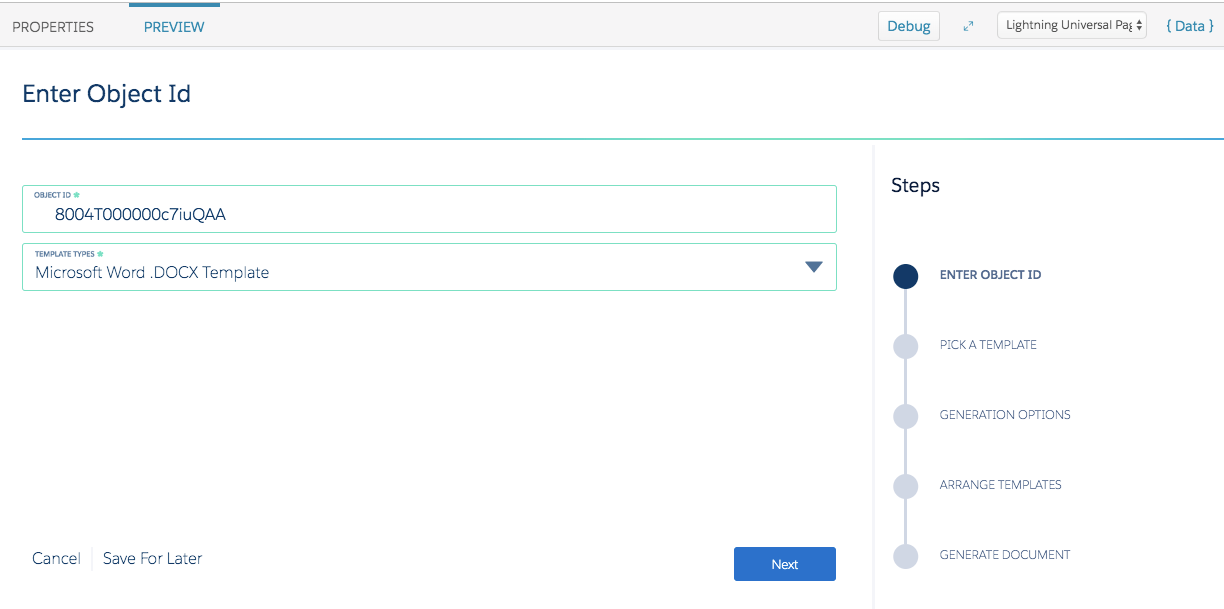
Task: Click the Steps heading
Action: [x=915, y=185]
